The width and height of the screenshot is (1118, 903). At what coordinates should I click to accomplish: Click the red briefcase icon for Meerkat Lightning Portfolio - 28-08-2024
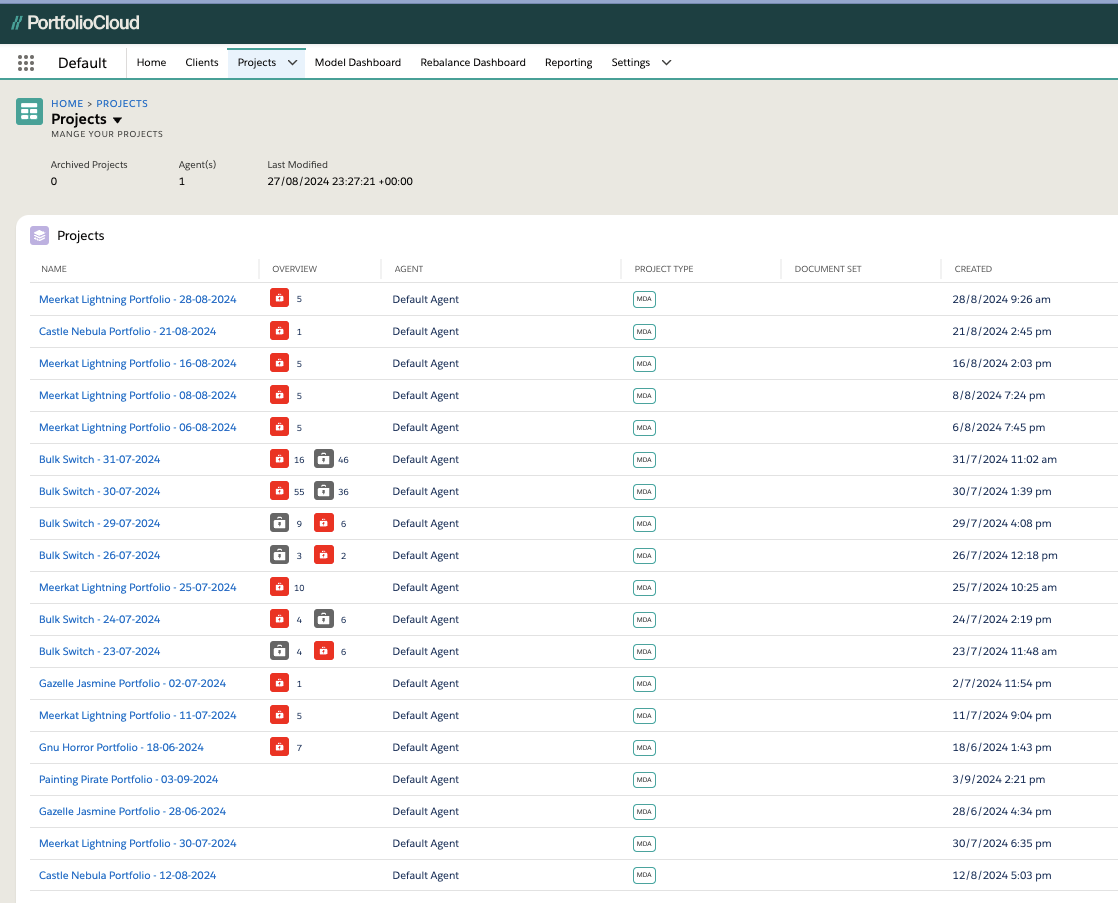click(279, 298)
